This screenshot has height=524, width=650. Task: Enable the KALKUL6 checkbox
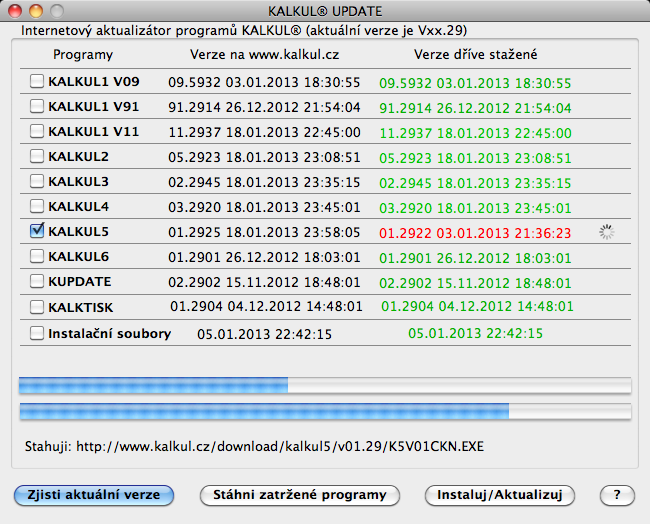(x=37, y=256)
